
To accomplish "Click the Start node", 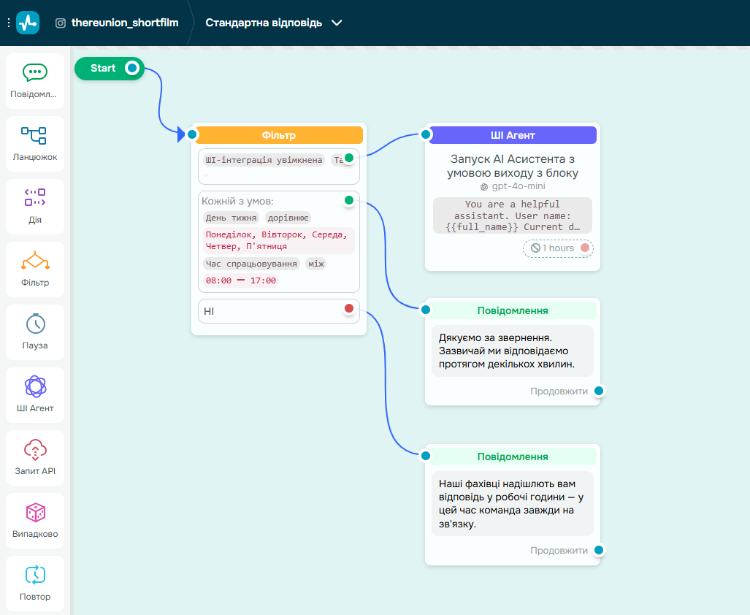I will [109, 68].
